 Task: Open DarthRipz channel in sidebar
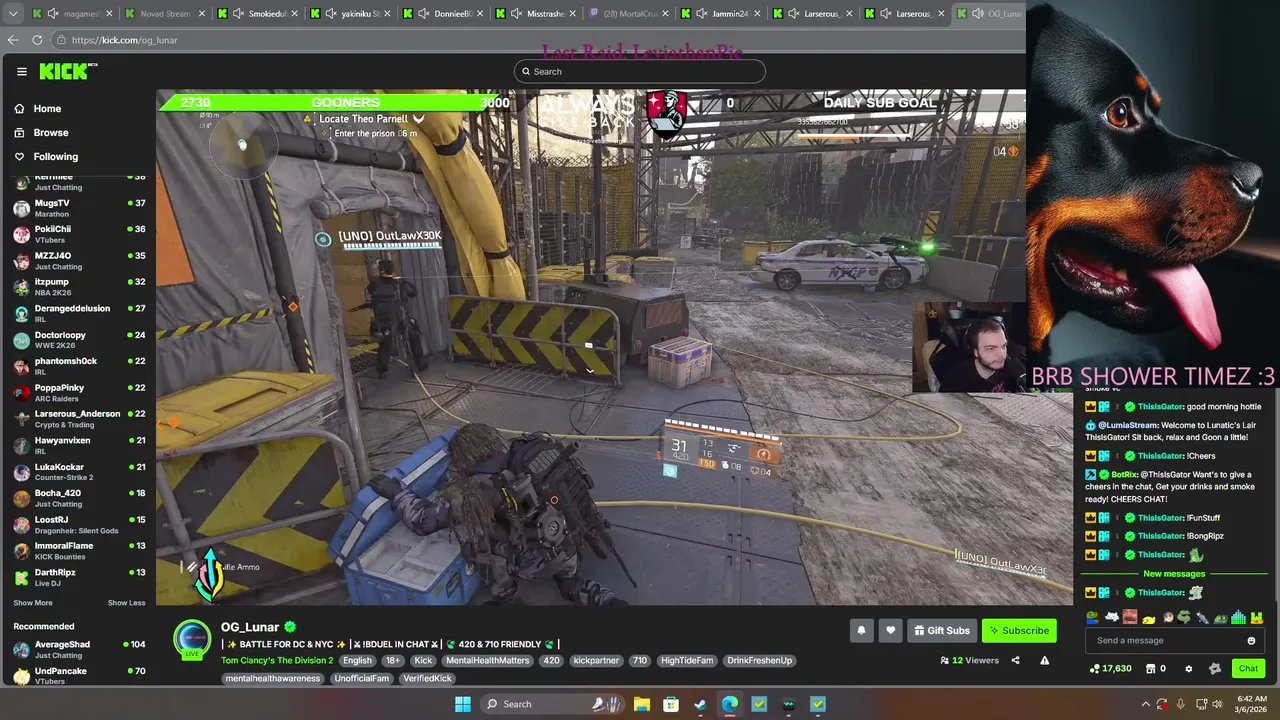tap(78, 577)
